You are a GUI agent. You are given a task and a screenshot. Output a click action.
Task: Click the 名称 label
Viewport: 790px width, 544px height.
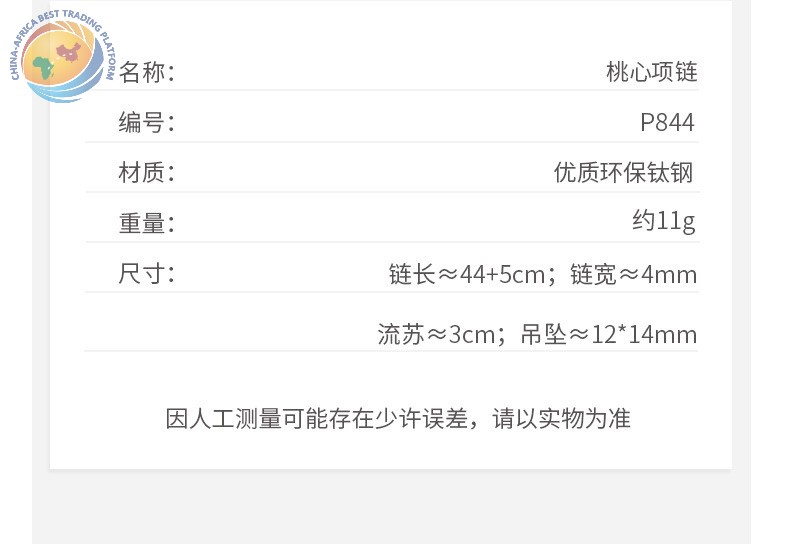click(146, 72)
